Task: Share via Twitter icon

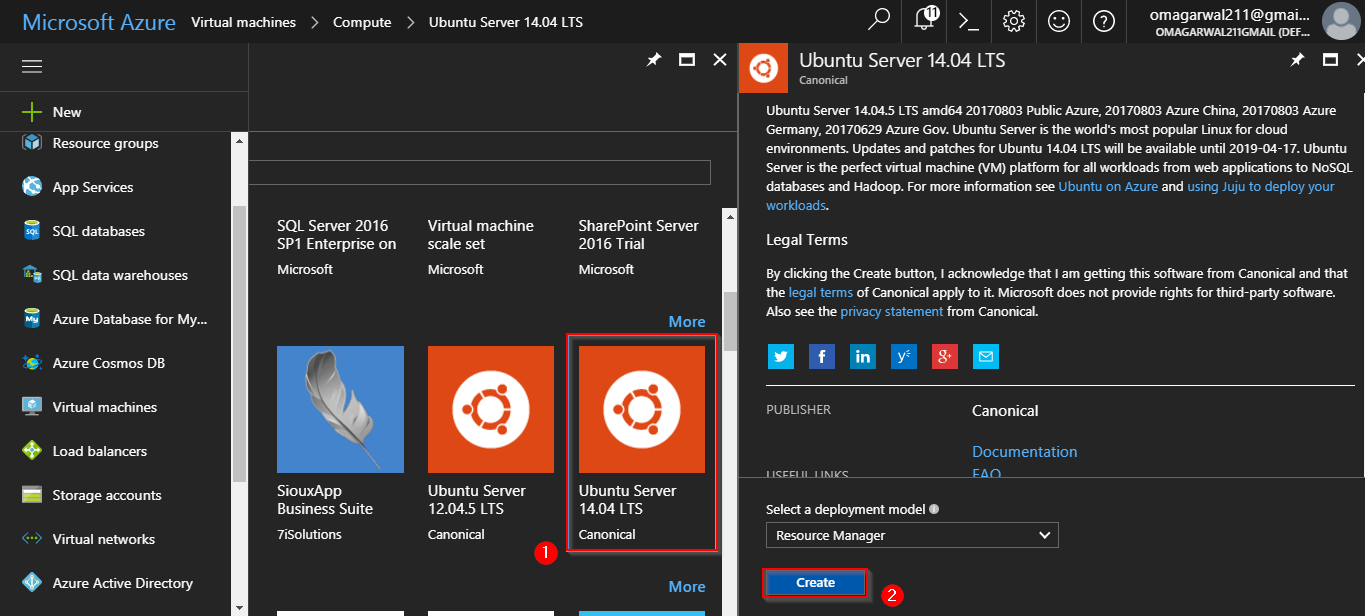Action: click(x=780, y=356)
